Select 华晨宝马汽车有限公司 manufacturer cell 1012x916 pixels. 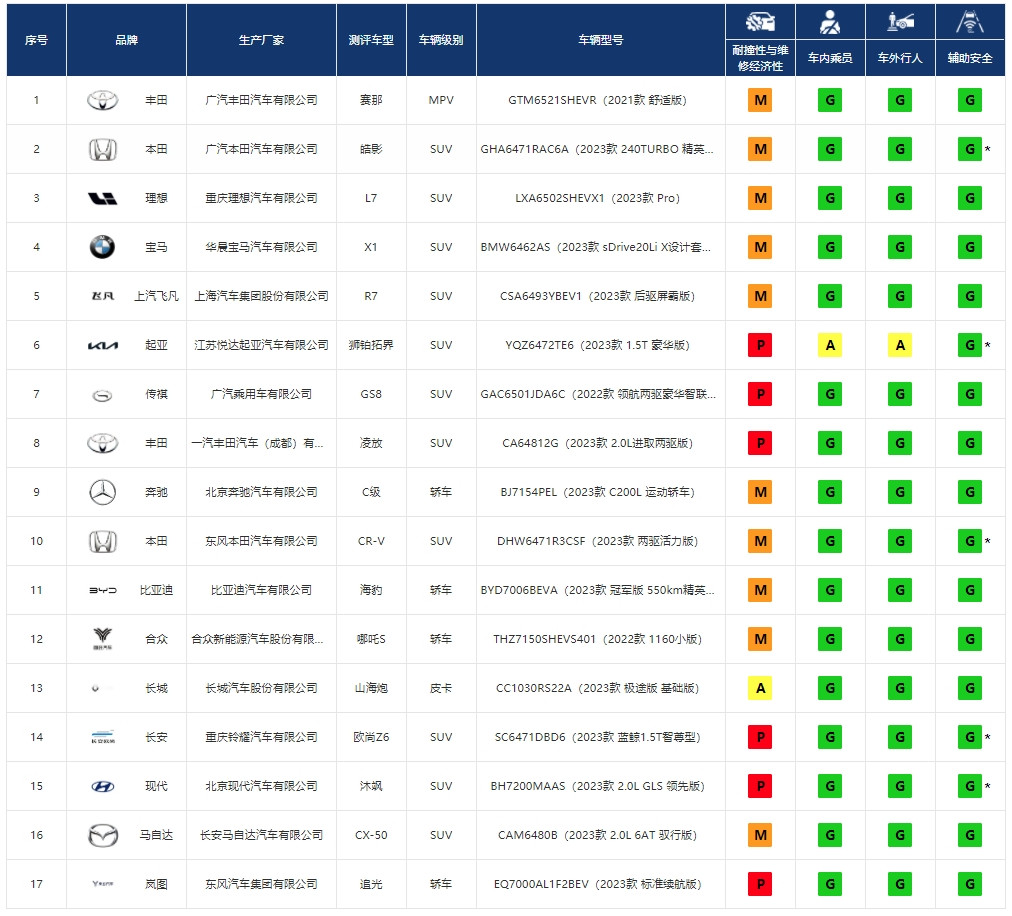point(261,247)
